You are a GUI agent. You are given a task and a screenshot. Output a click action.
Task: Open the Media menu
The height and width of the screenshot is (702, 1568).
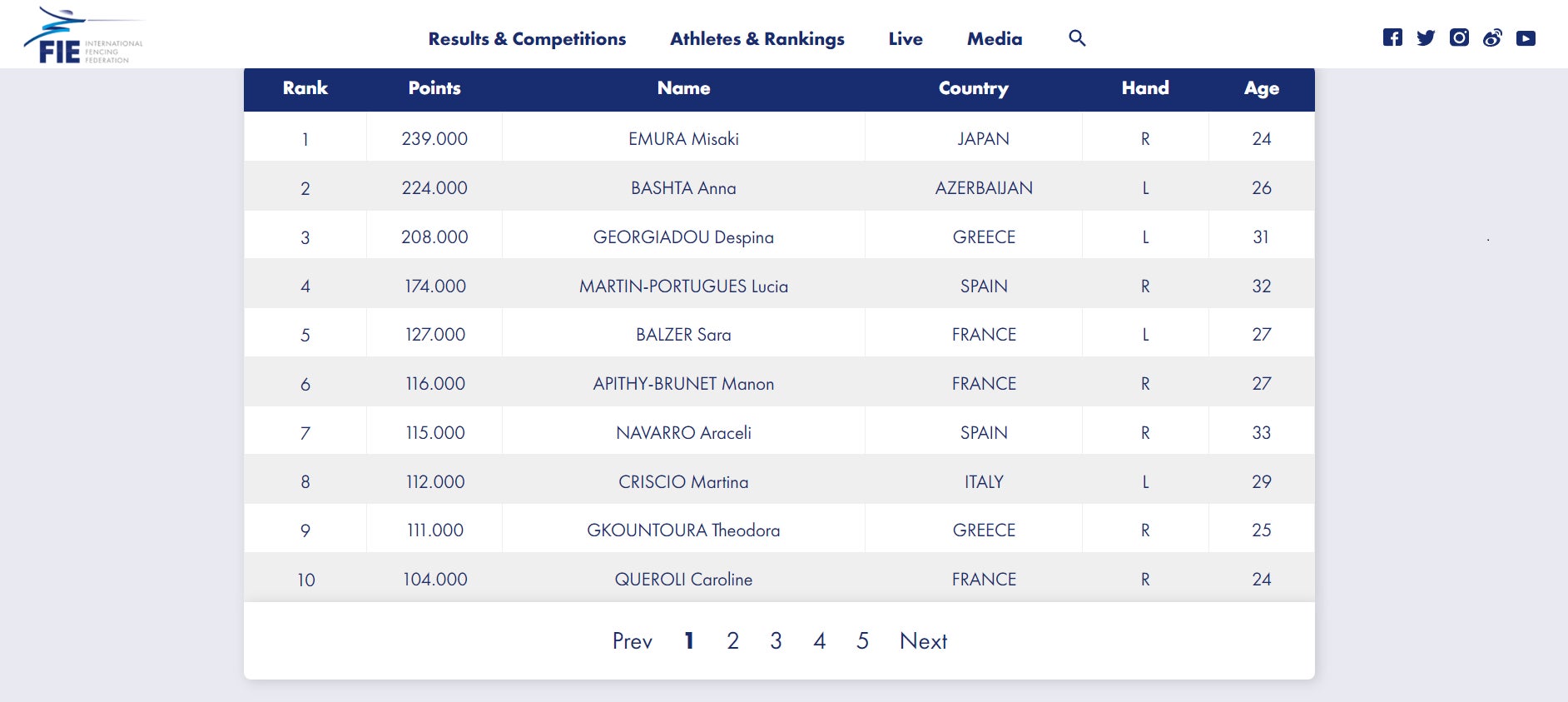click(994, 39)
